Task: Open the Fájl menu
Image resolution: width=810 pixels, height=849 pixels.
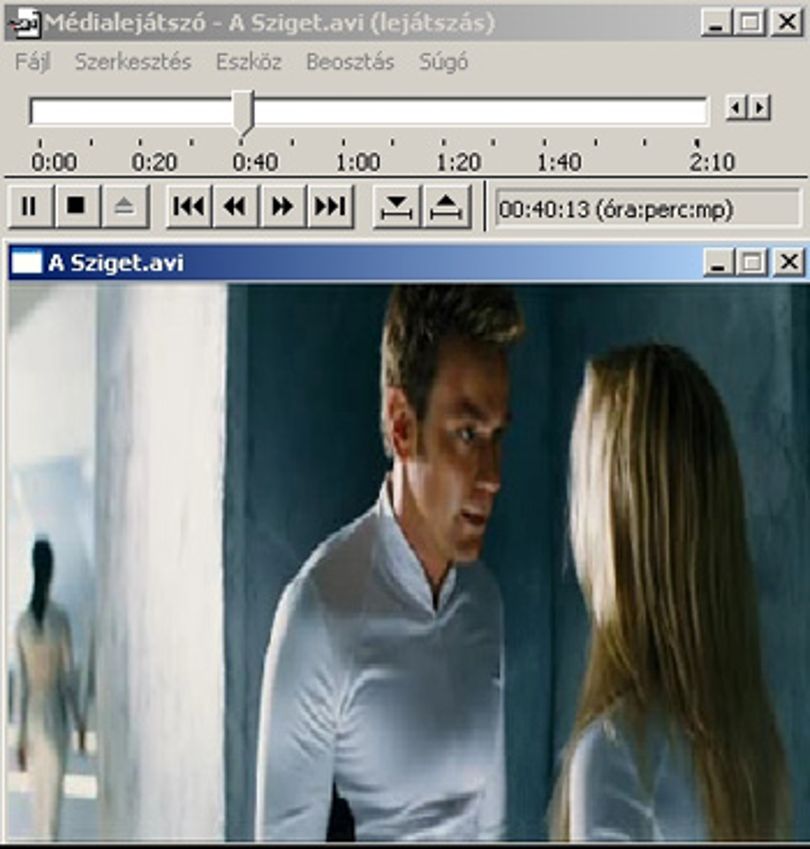Action: (x=32, y=62)
